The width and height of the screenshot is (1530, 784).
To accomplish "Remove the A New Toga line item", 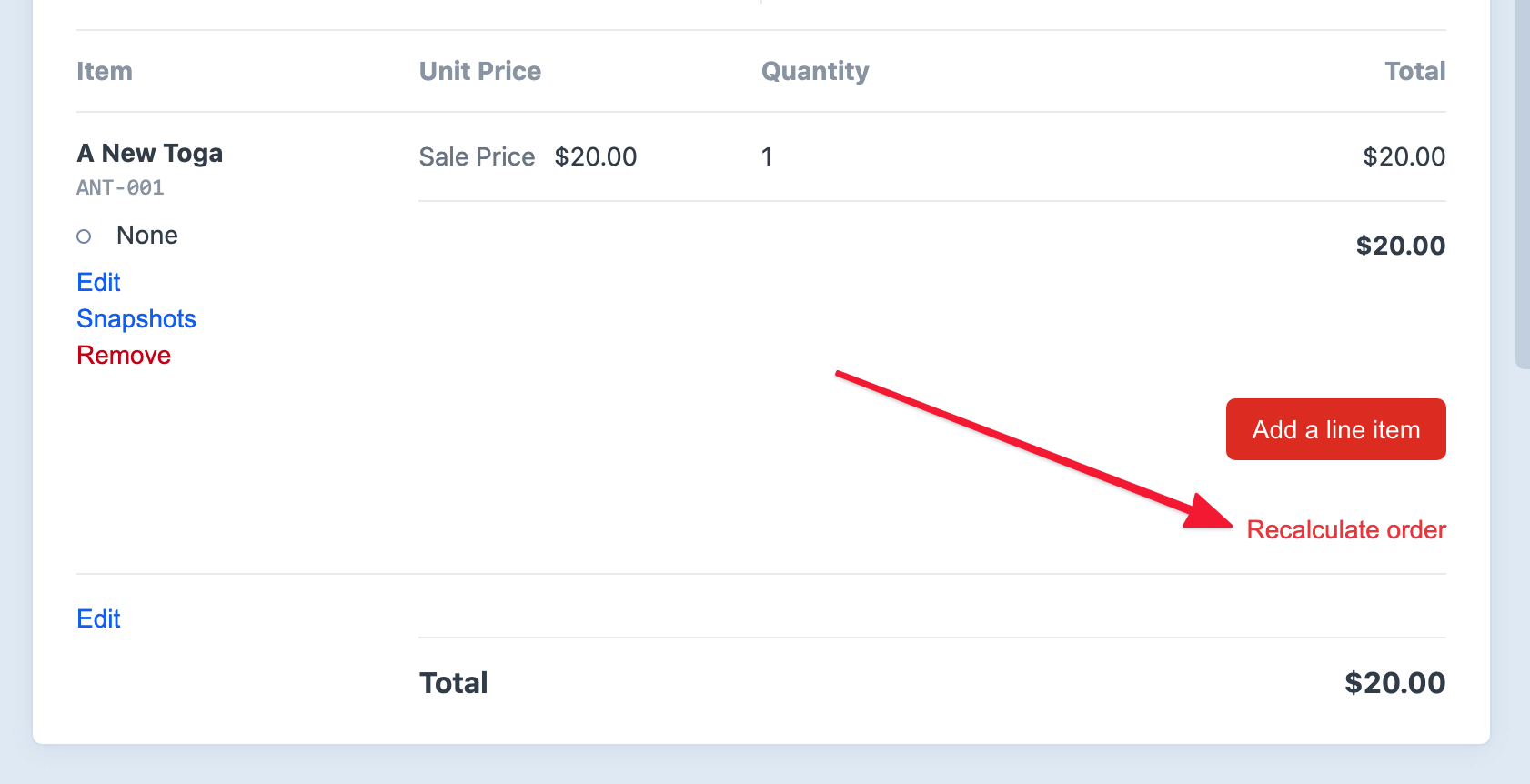I will [124, 355].
